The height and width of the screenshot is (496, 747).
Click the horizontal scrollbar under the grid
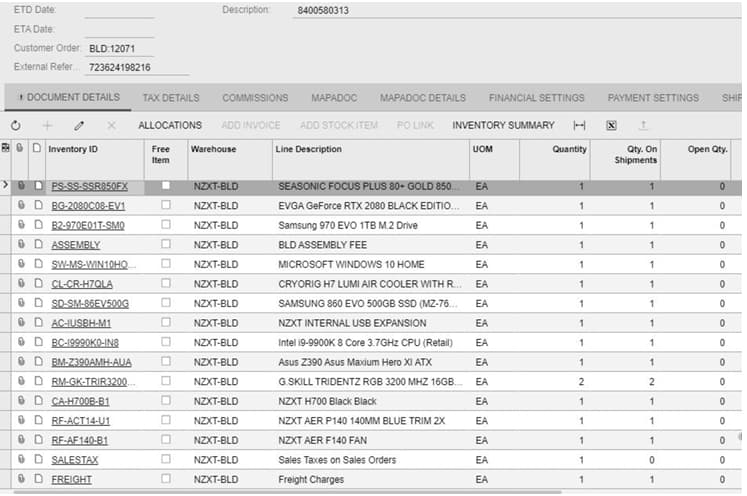coord(288,492)
